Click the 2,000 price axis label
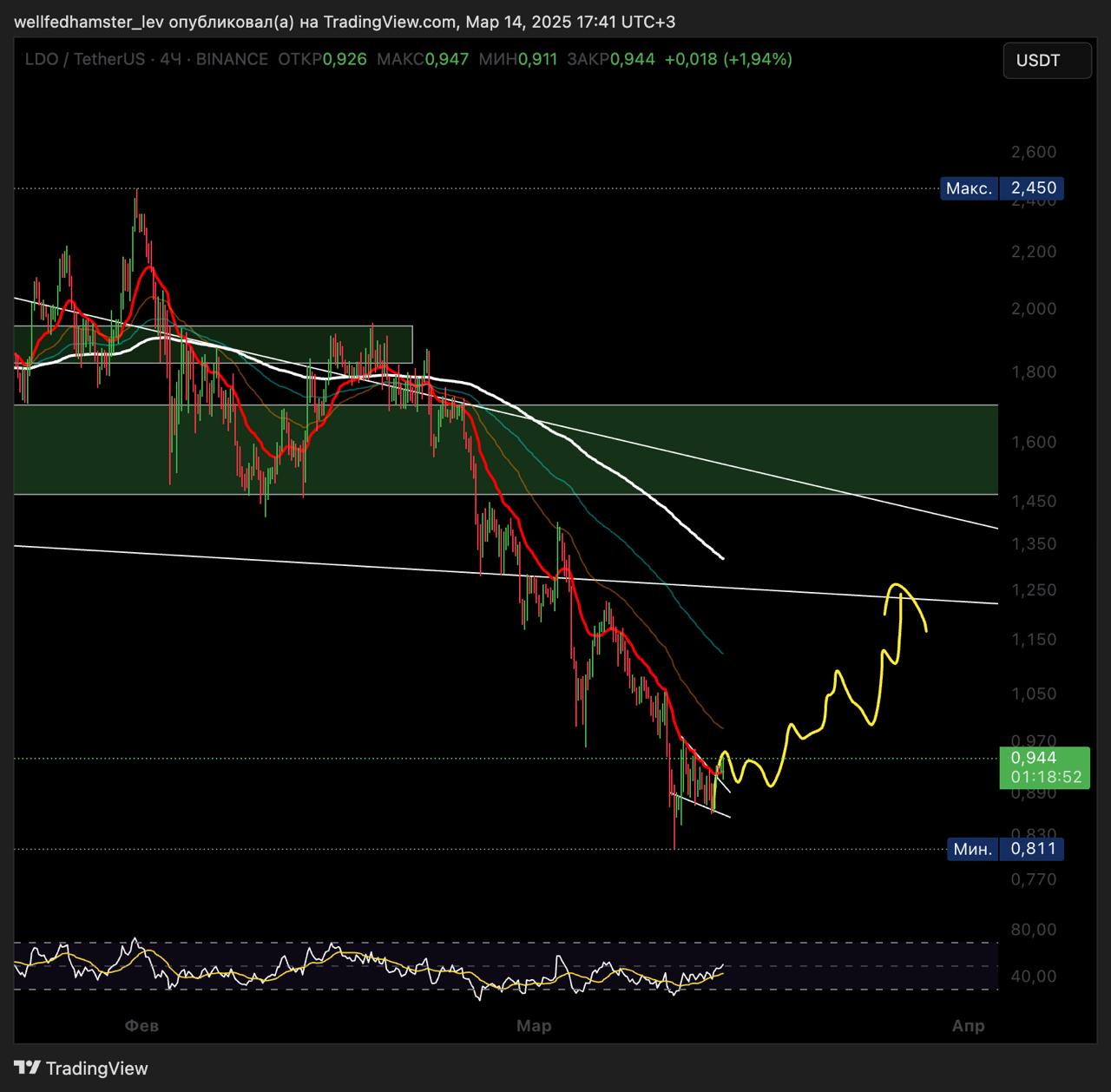The height and width of the screenshot is (1092, 1111). click(x=1034, y=309)
